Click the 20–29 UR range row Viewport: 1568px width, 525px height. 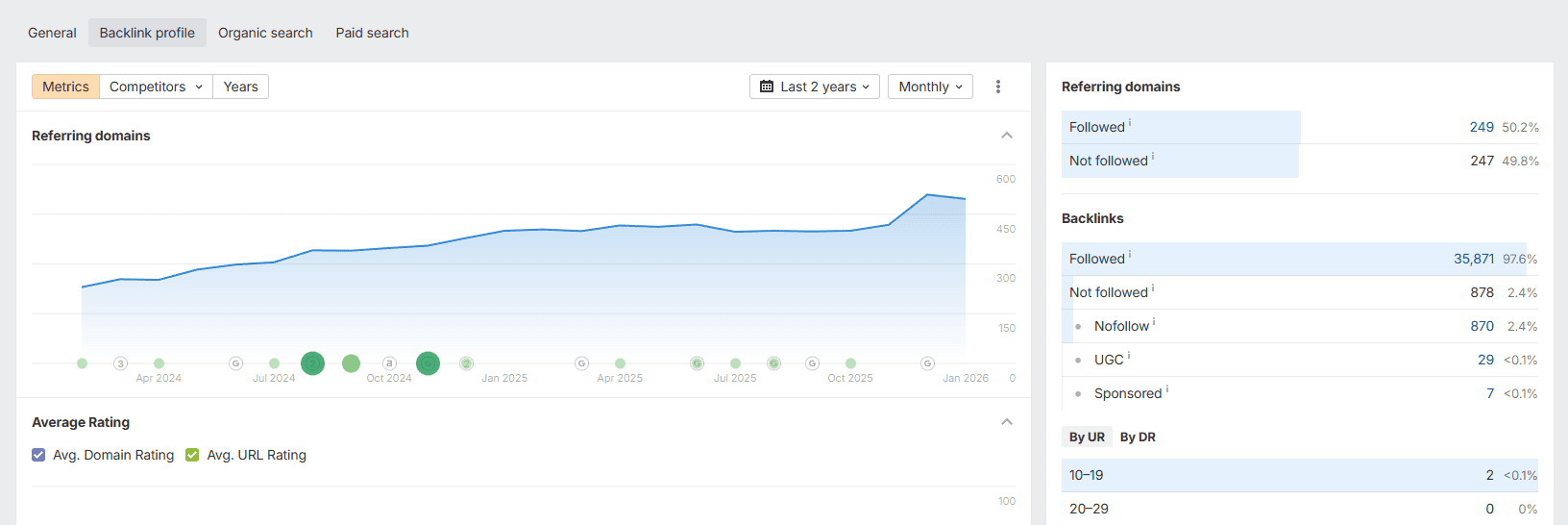1300,509
